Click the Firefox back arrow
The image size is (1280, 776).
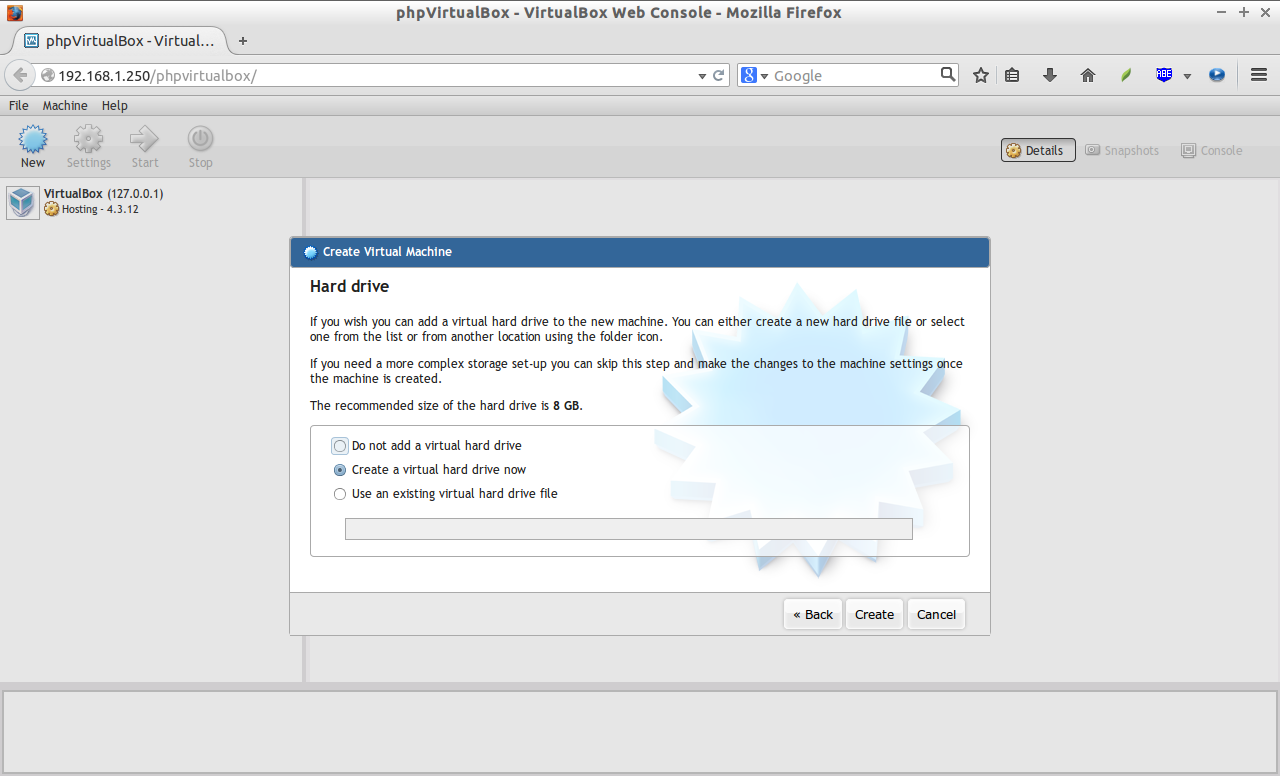click(20, 75)
